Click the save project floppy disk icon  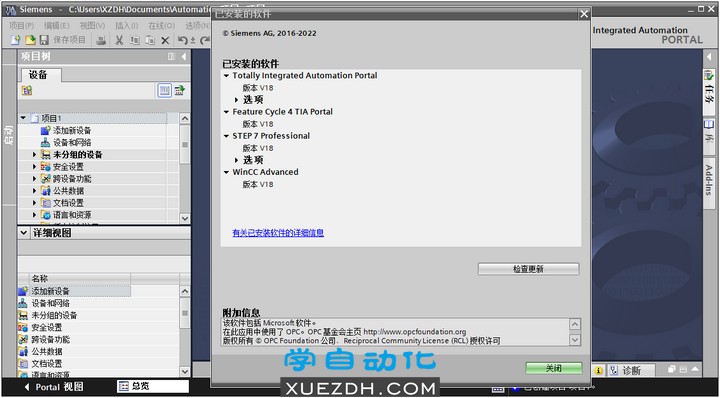tap(44, 40)
